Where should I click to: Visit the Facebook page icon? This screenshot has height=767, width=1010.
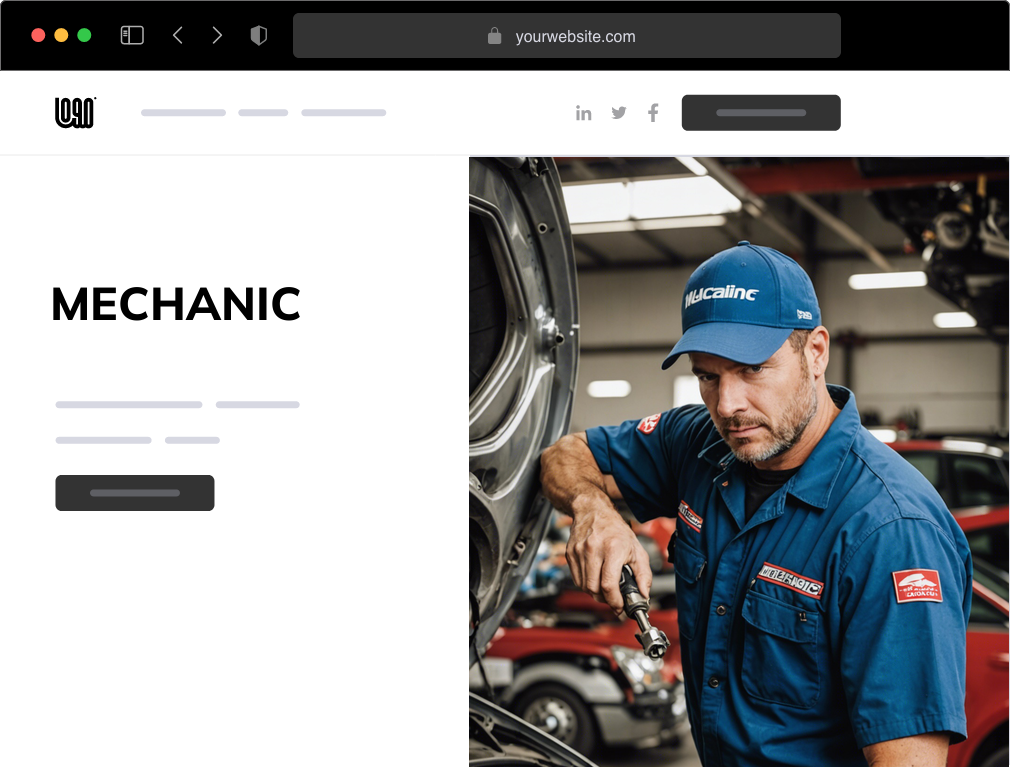(652, 113)
